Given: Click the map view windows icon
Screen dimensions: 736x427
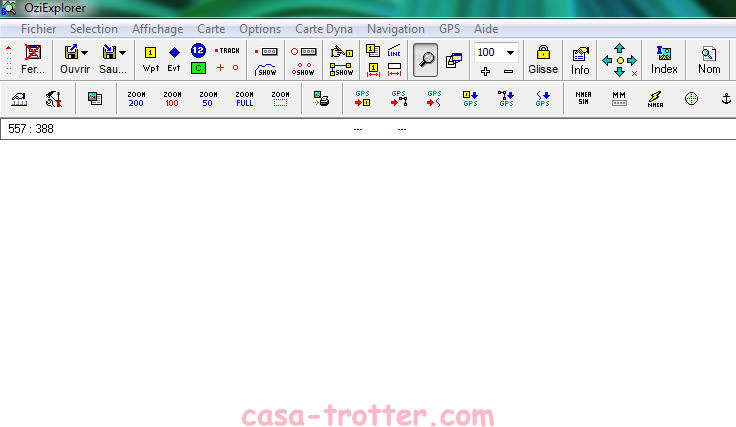Looking at the screenshot, I should [454, 60].
